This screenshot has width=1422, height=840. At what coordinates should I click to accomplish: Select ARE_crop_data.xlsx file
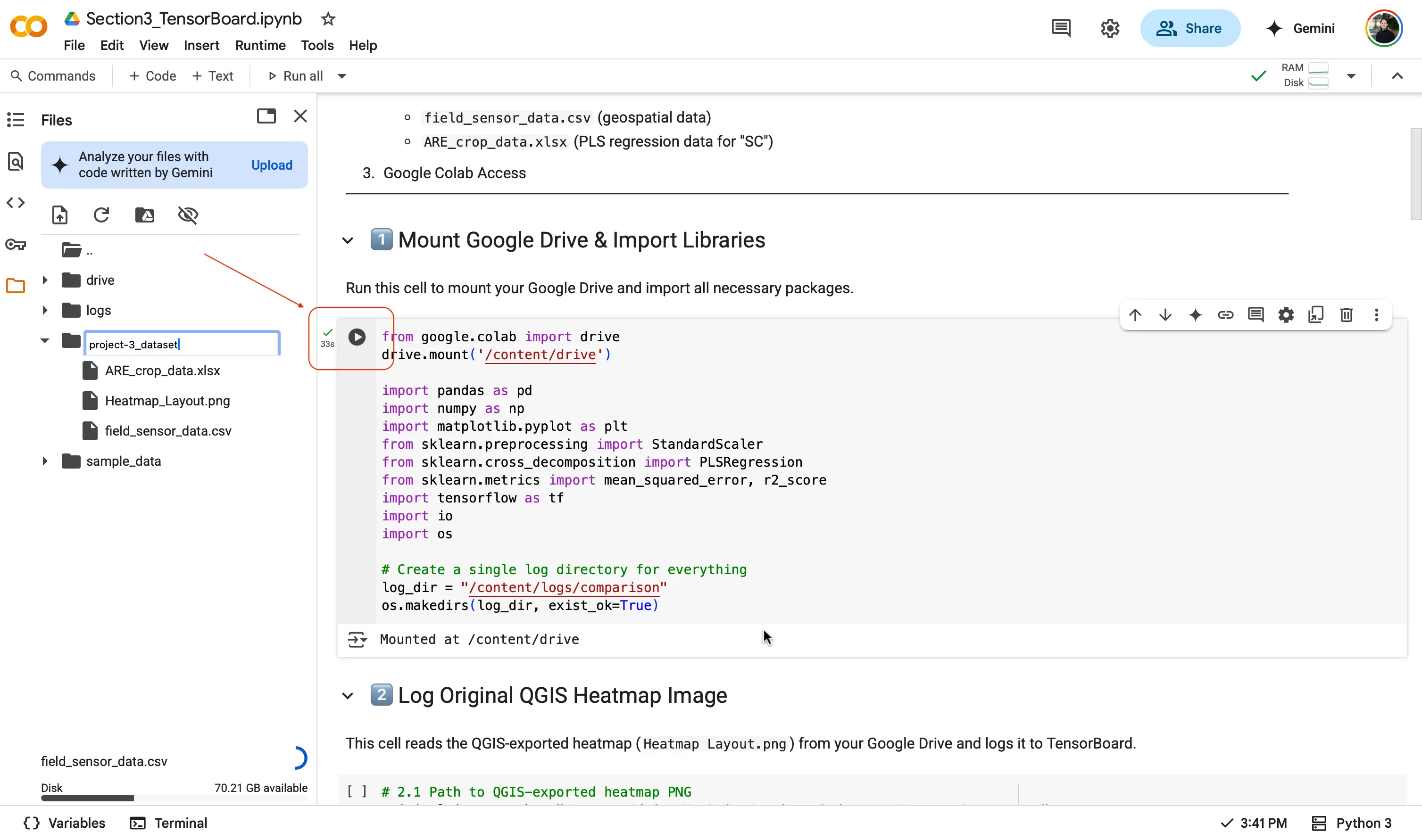tap(163, 371)
